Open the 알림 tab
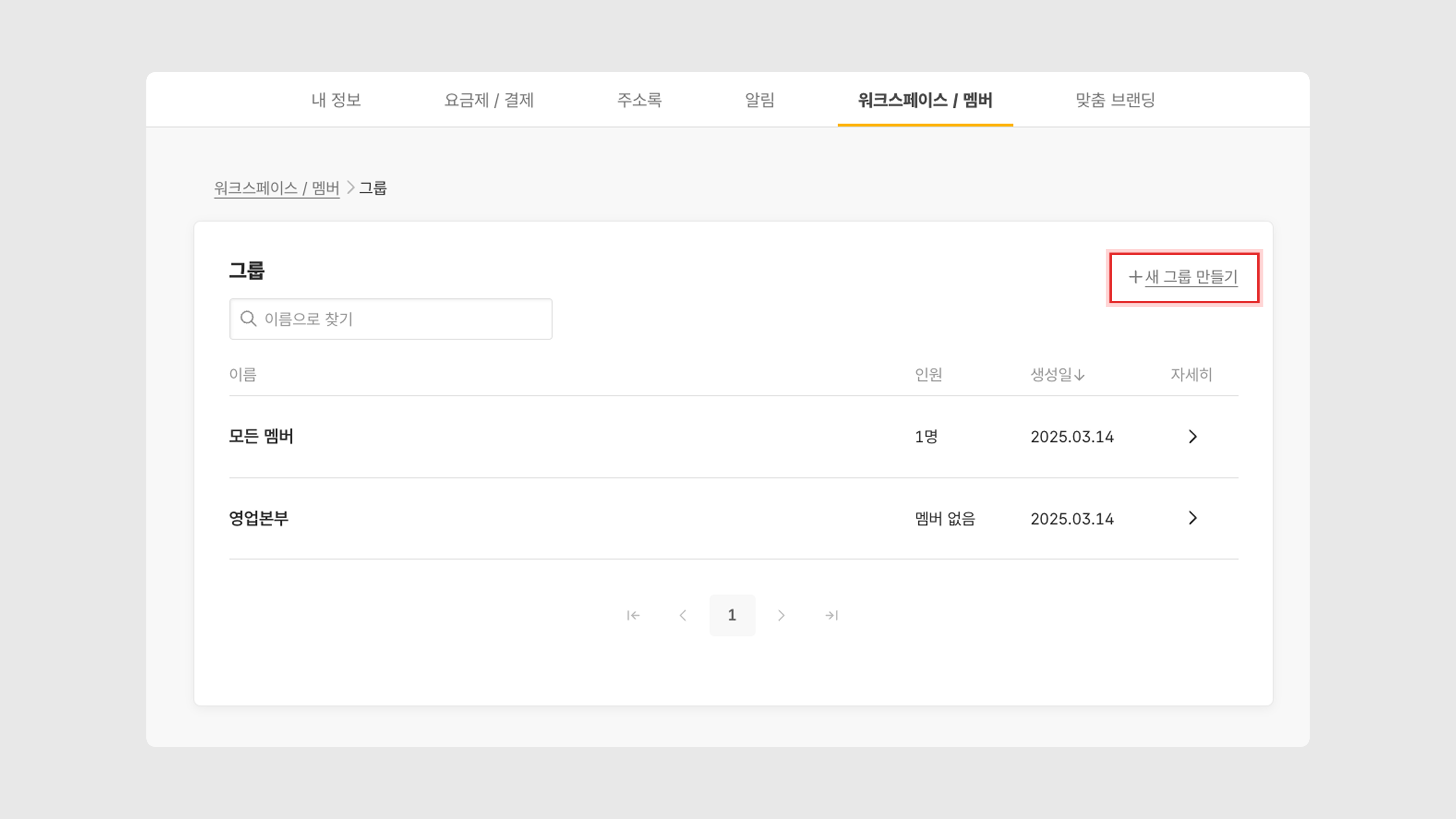Image resolution: width=1456 pixels, height=819 pixels. coord(759,100)
